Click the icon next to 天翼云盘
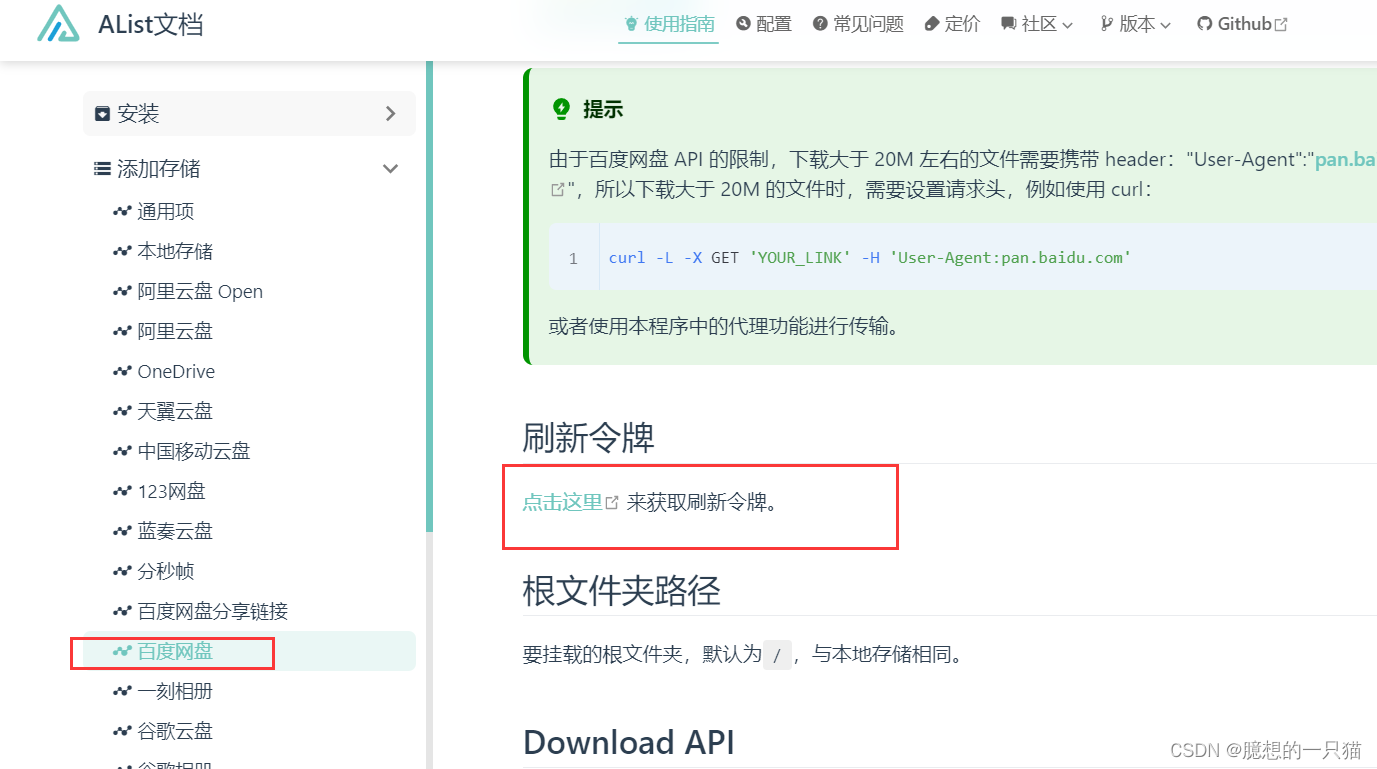The width and height of the screenshot is (1377, 769). tap(122, 411)
